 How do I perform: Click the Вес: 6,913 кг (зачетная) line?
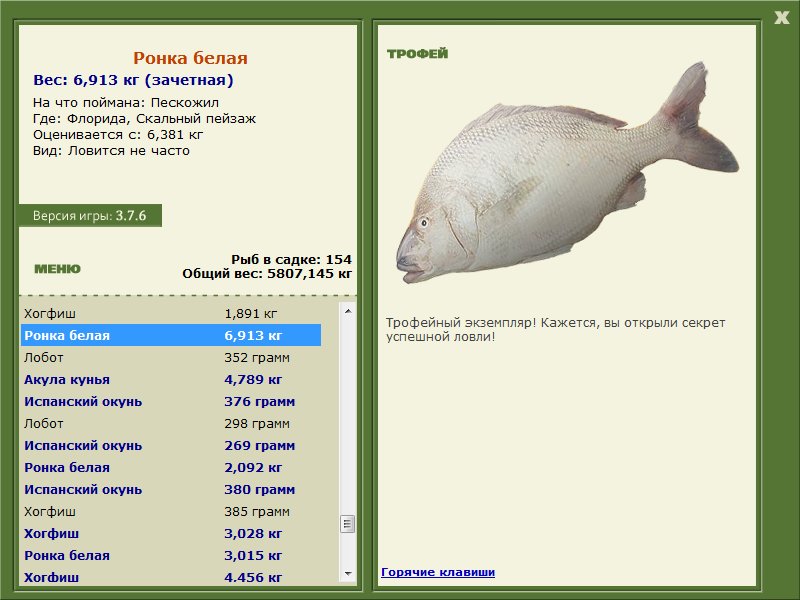pyautogui.click(x=133, y=80)
